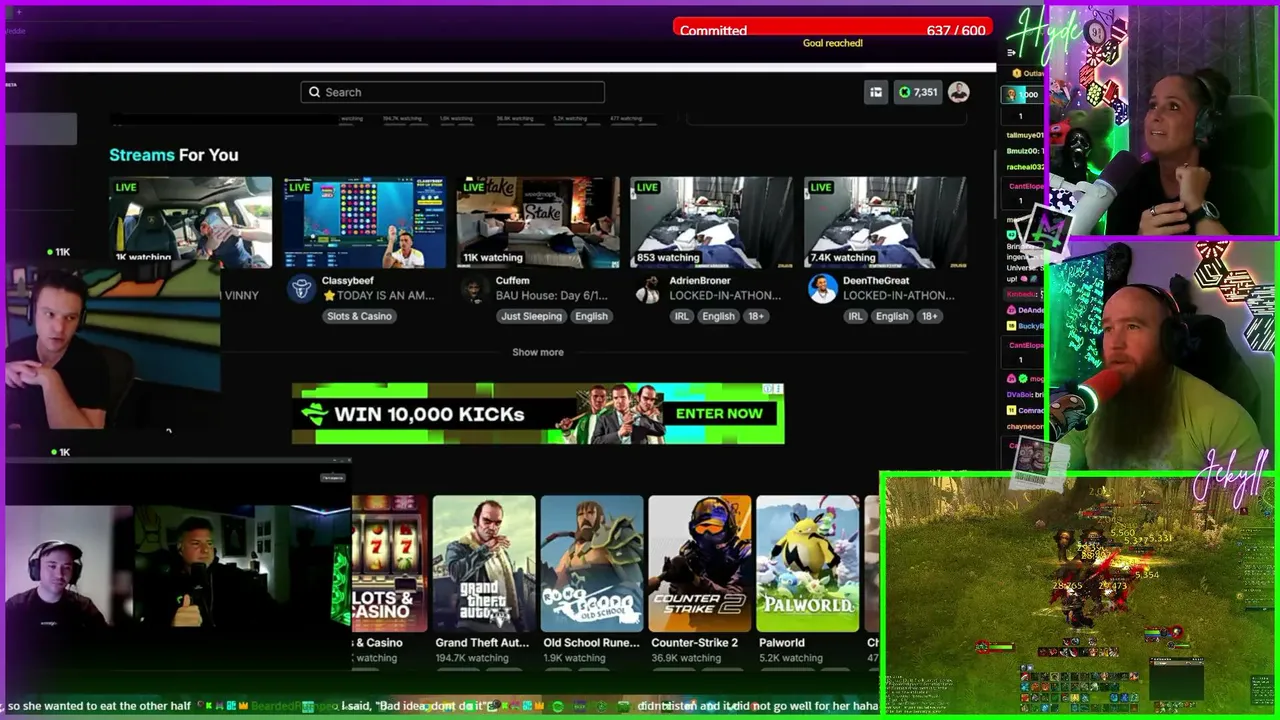Click the 'Old School Rune...' category name
This screenshot has width=1280, height=720.
(591, 643)
